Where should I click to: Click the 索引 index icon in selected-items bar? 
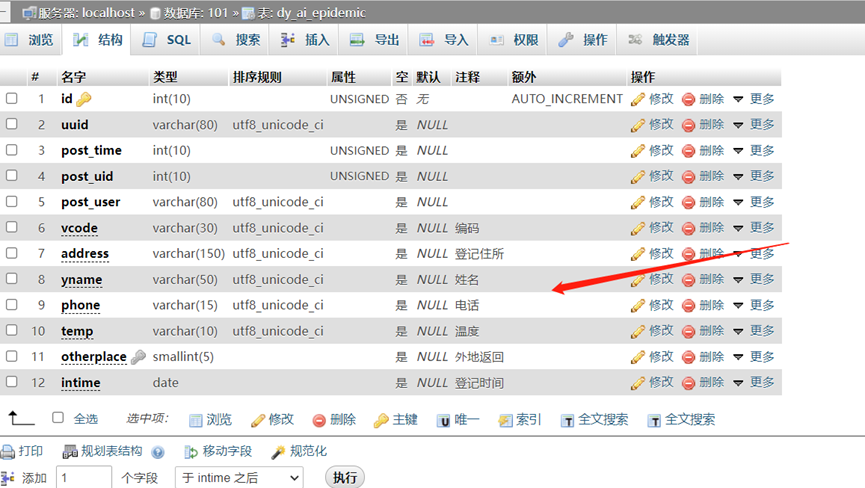(505, 421)
